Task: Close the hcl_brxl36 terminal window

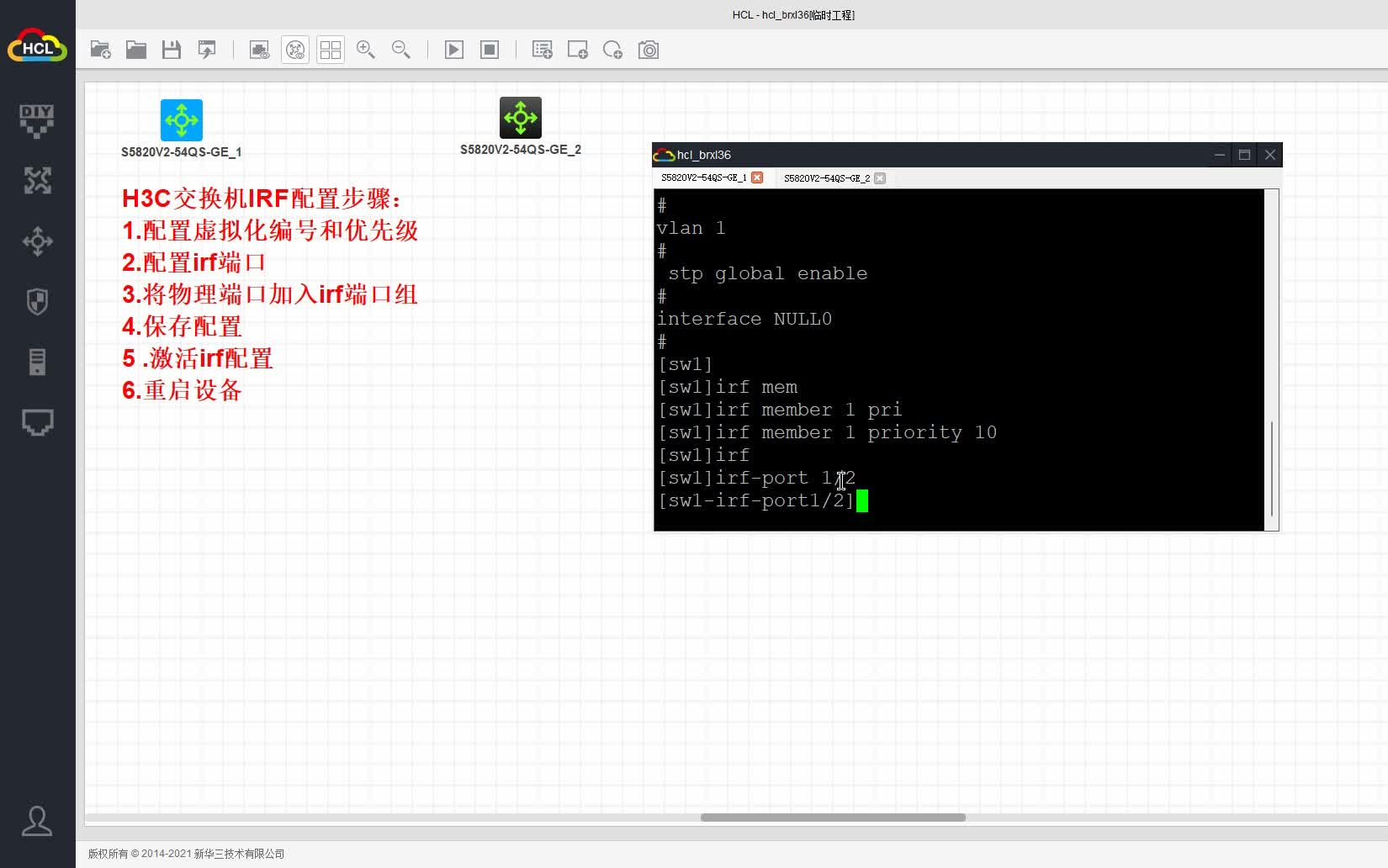Action: point(1270,155)
